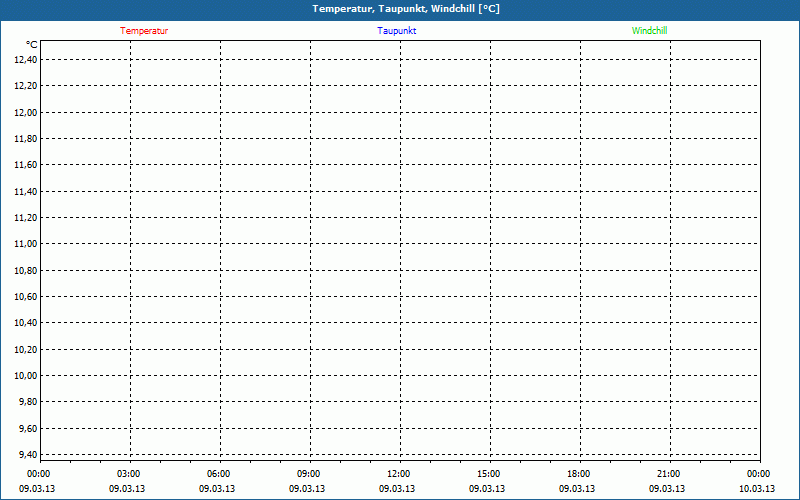
Task: Click the 21:00 time axis label
Action: (668, 474)
